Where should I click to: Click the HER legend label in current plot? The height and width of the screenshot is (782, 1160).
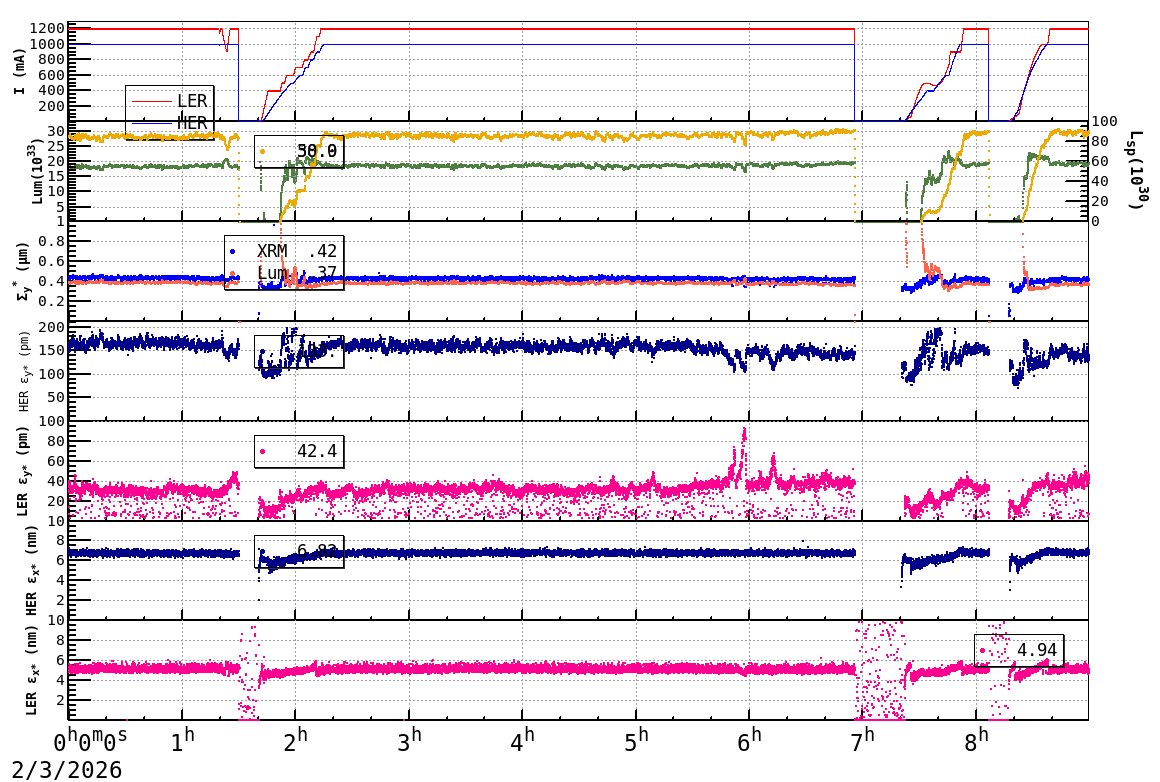(192, 123)
